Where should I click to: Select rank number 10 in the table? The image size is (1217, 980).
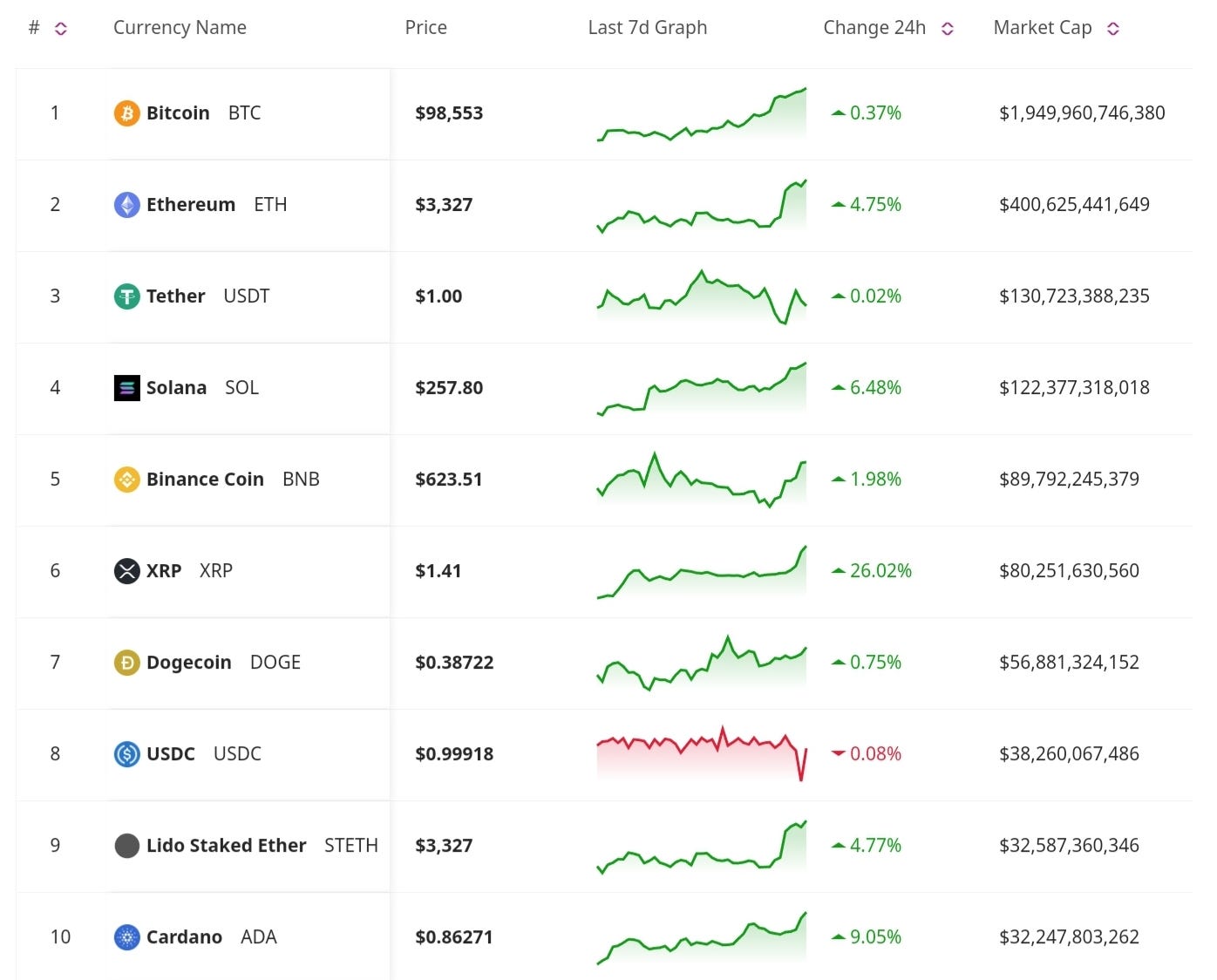pyautogui.click(x=60, y=937)
